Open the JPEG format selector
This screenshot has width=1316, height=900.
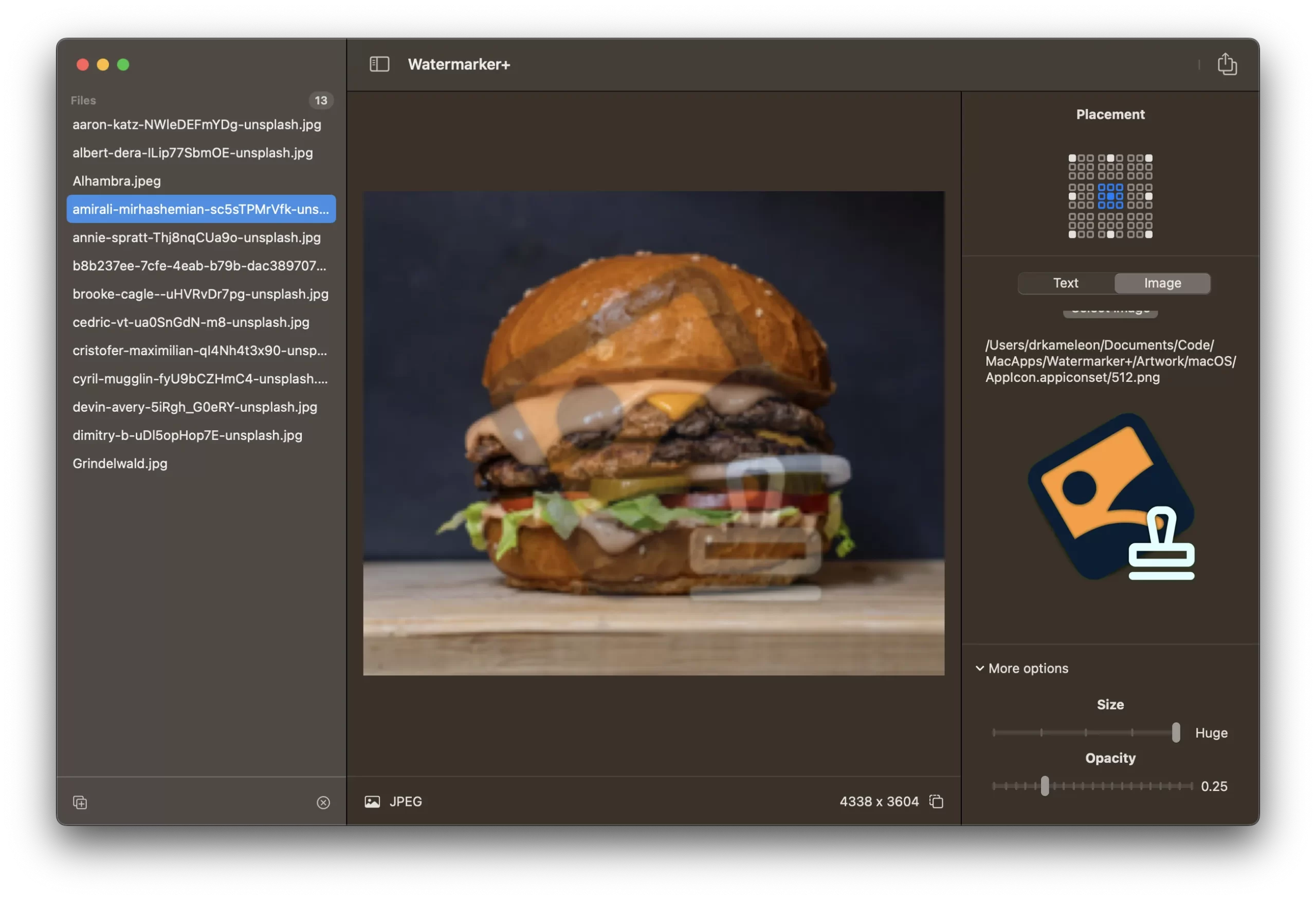(x=405, y=801)
